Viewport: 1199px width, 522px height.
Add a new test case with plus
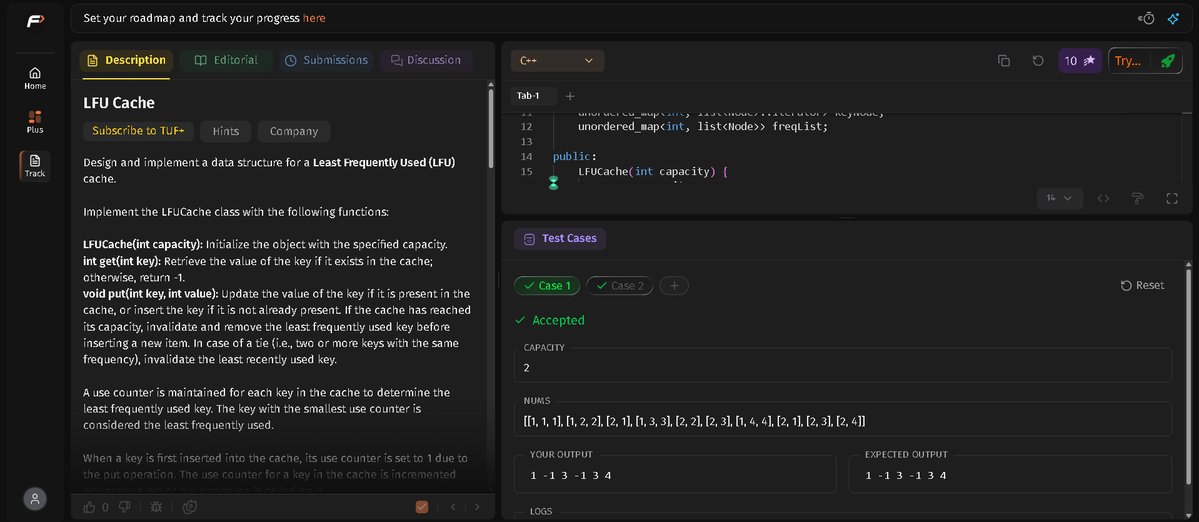[674, 286]
